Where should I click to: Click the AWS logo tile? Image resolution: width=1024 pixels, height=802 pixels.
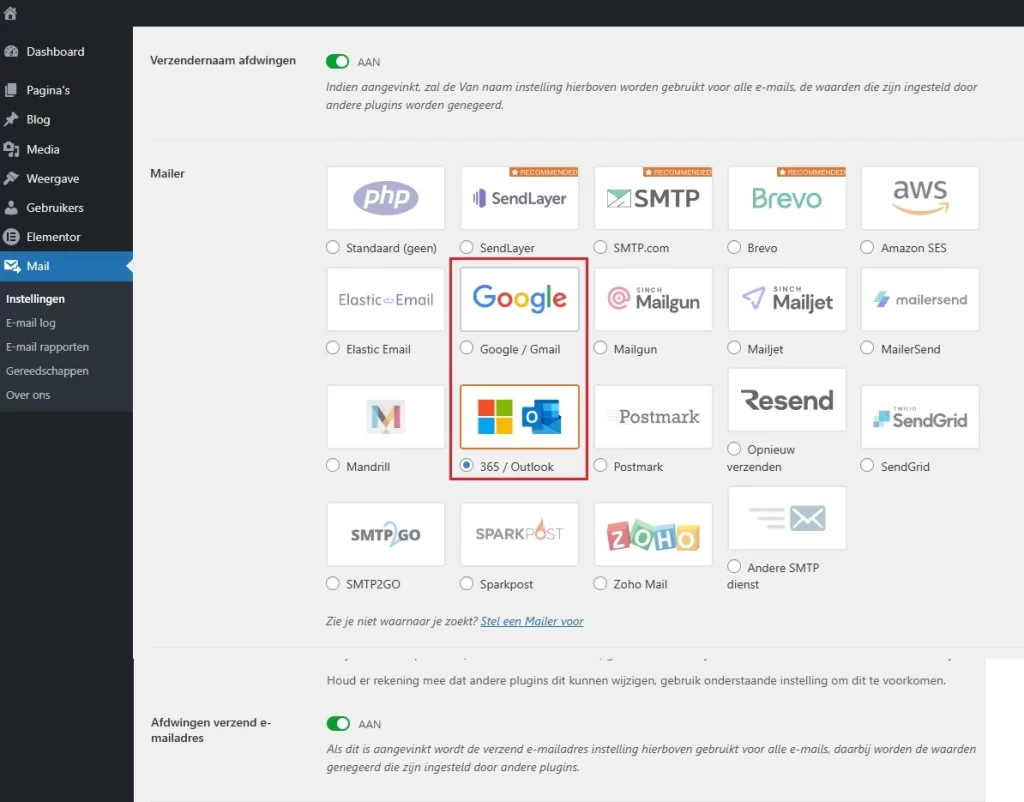920,198
